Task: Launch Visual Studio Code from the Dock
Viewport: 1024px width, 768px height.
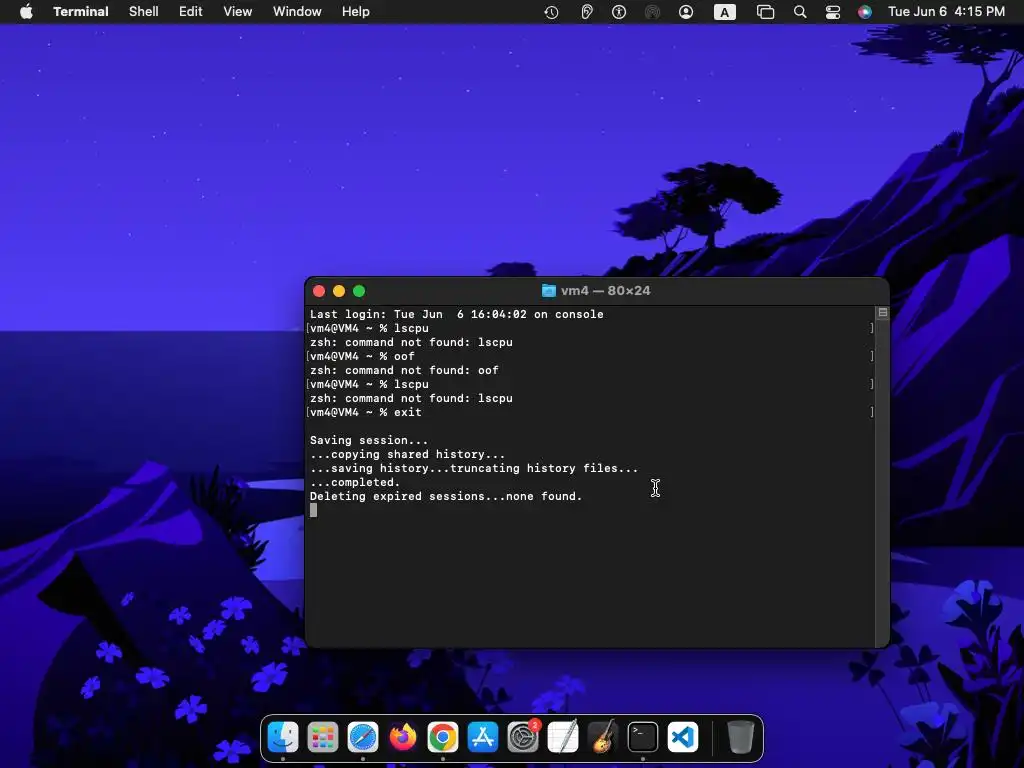Action: (683, 738)
